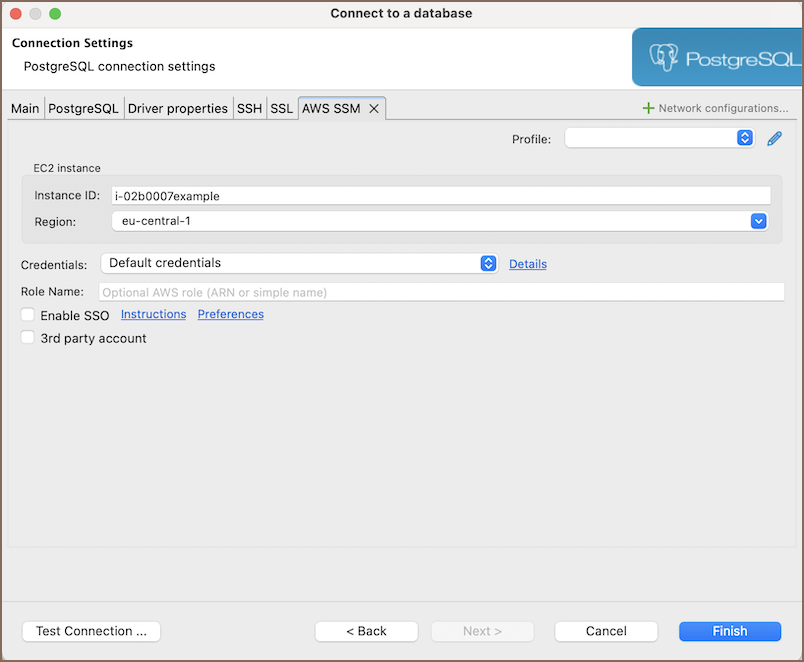Viewport: 804px width, 662px height.
Task: Close the AWS SSM tab with X
Action: click(x=374, y=109)
